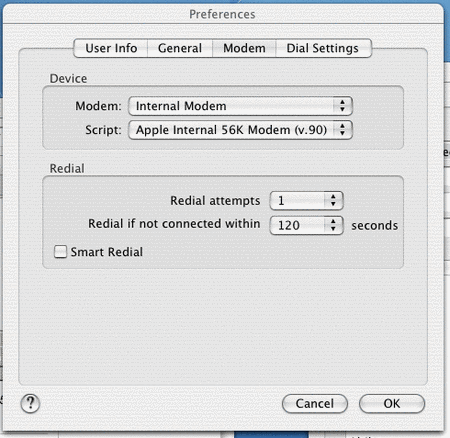The image size is (450, 438).
Task: Enable the Smart Redial checkbox
Action: tap(60, 252)
